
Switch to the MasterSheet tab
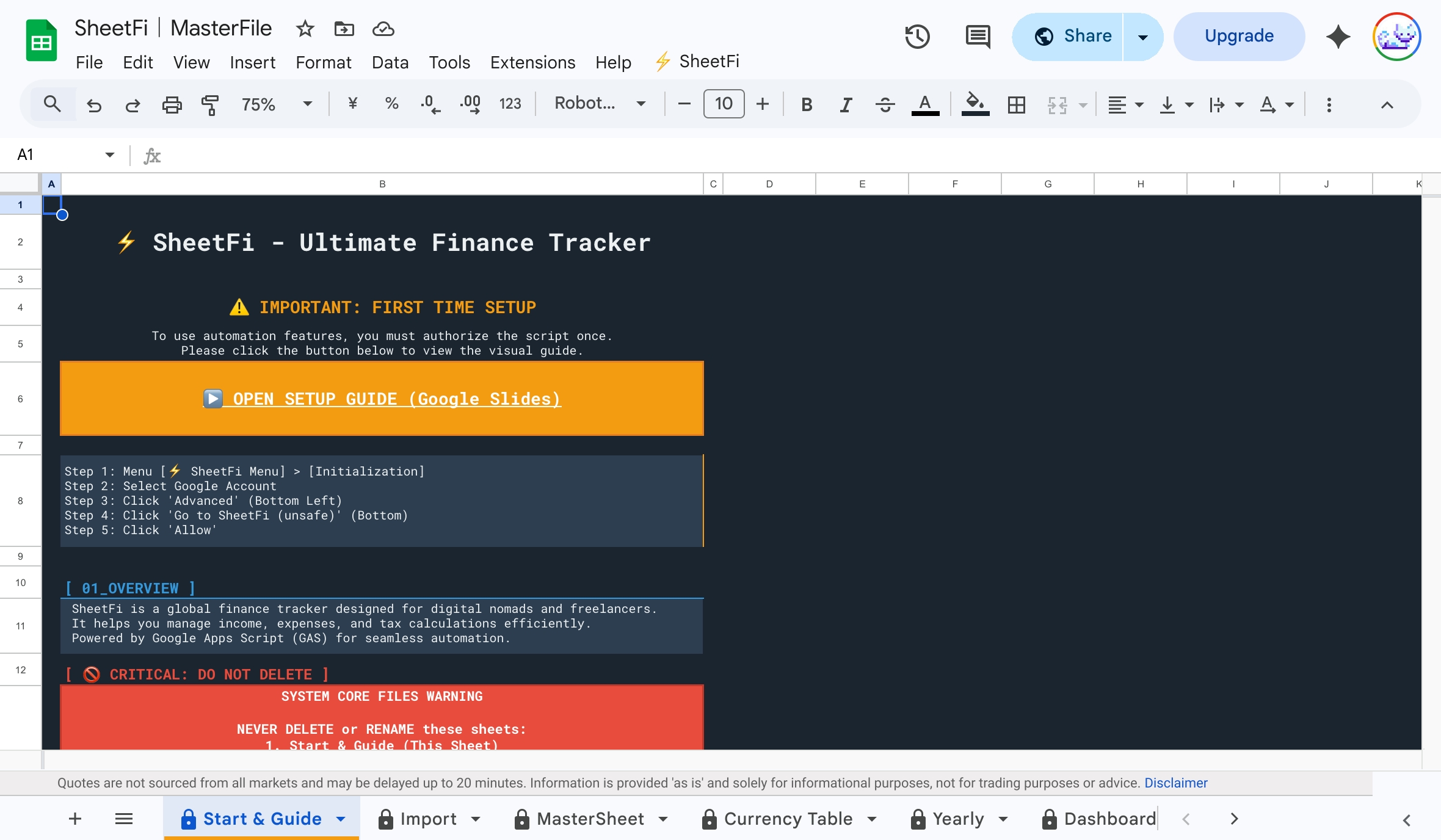[x=590, y=819]
